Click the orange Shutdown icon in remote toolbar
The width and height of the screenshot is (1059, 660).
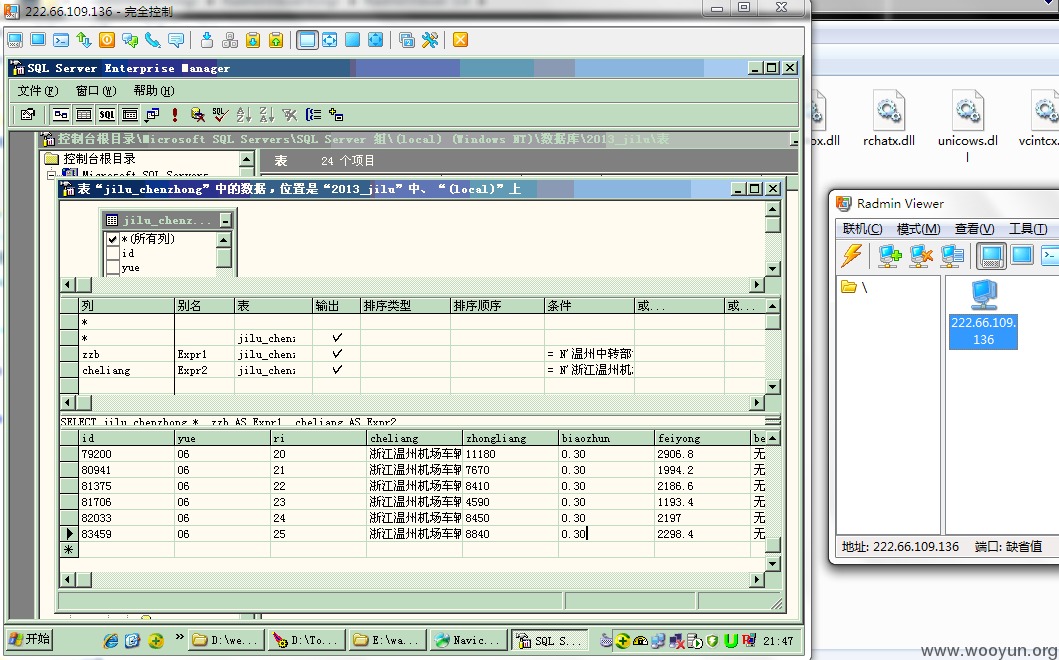(x=107, y=40)
